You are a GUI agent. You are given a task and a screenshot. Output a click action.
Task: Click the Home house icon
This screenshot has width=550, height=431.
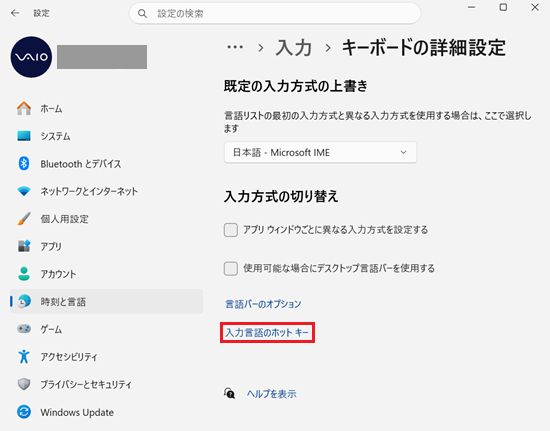point(24,108)
